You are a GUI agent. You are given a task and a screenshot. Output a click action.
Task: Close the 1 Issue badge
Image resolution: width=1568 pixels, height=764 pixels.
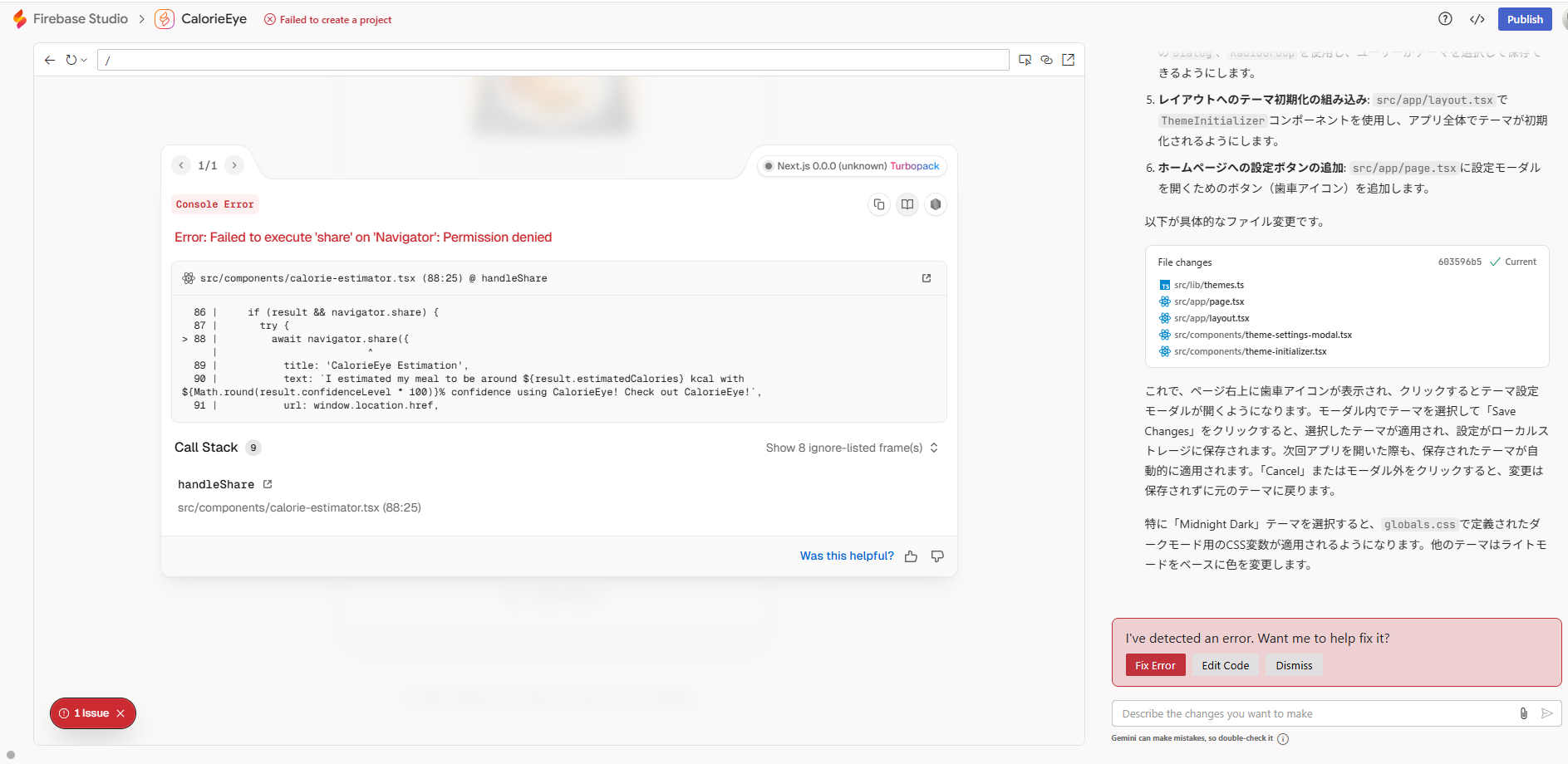(121, 713)
